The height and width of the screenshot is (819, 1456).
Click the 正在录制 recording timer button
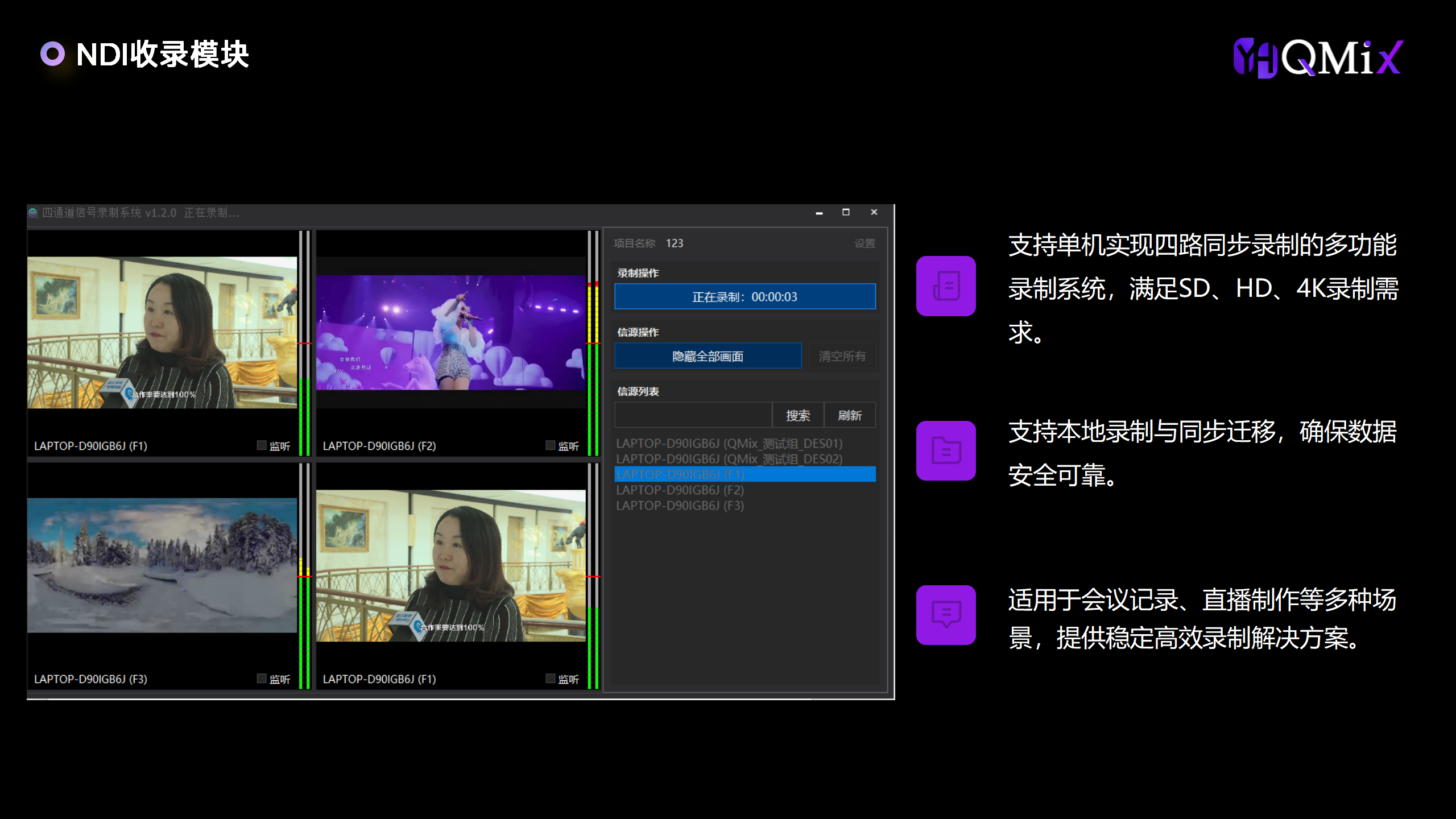[x=744, y=296]
